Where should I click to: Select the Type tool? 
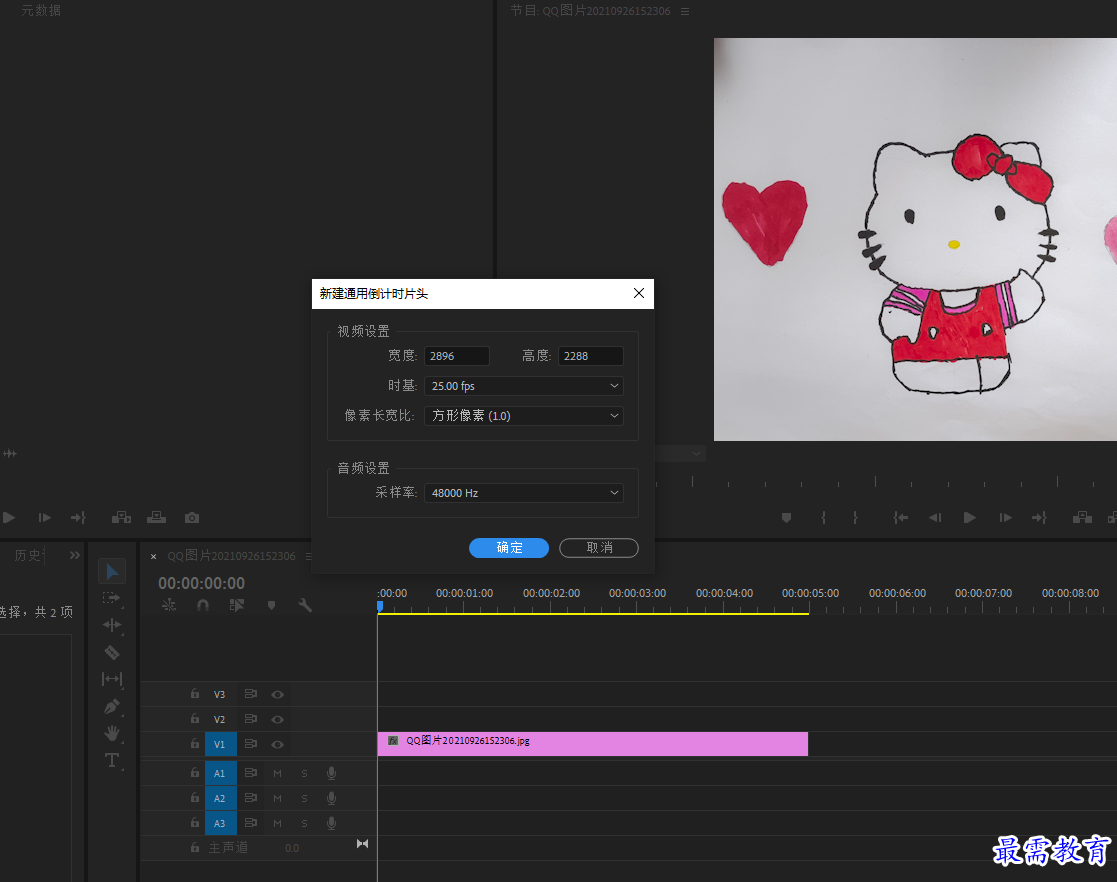pyautogui.click(x=112, y=760)
